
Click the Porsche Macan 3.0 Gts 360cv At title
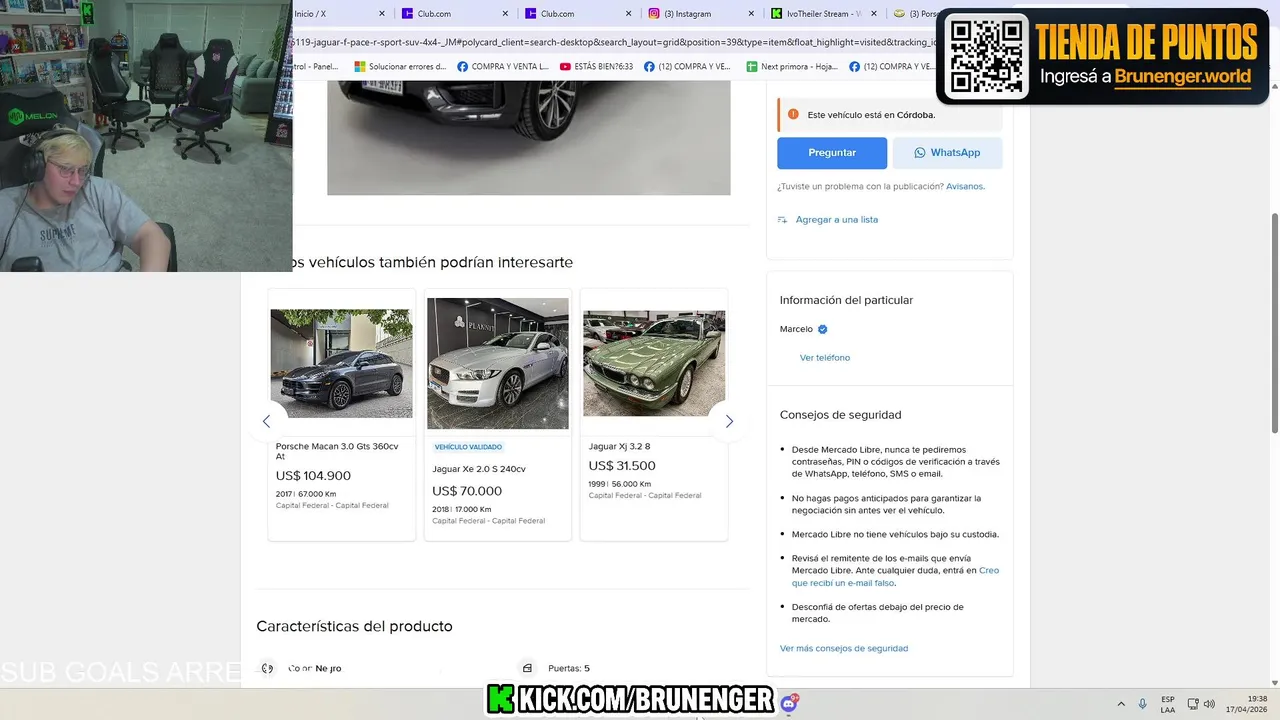[x=337, y=451]
